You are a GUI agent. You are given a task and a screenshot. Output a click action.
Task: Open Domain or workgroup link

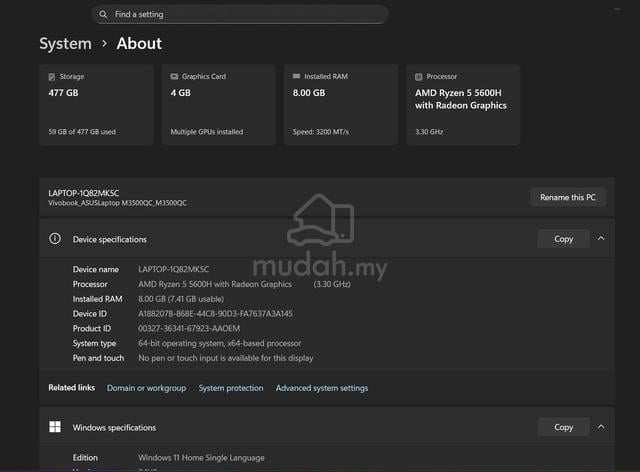(147, 388)
